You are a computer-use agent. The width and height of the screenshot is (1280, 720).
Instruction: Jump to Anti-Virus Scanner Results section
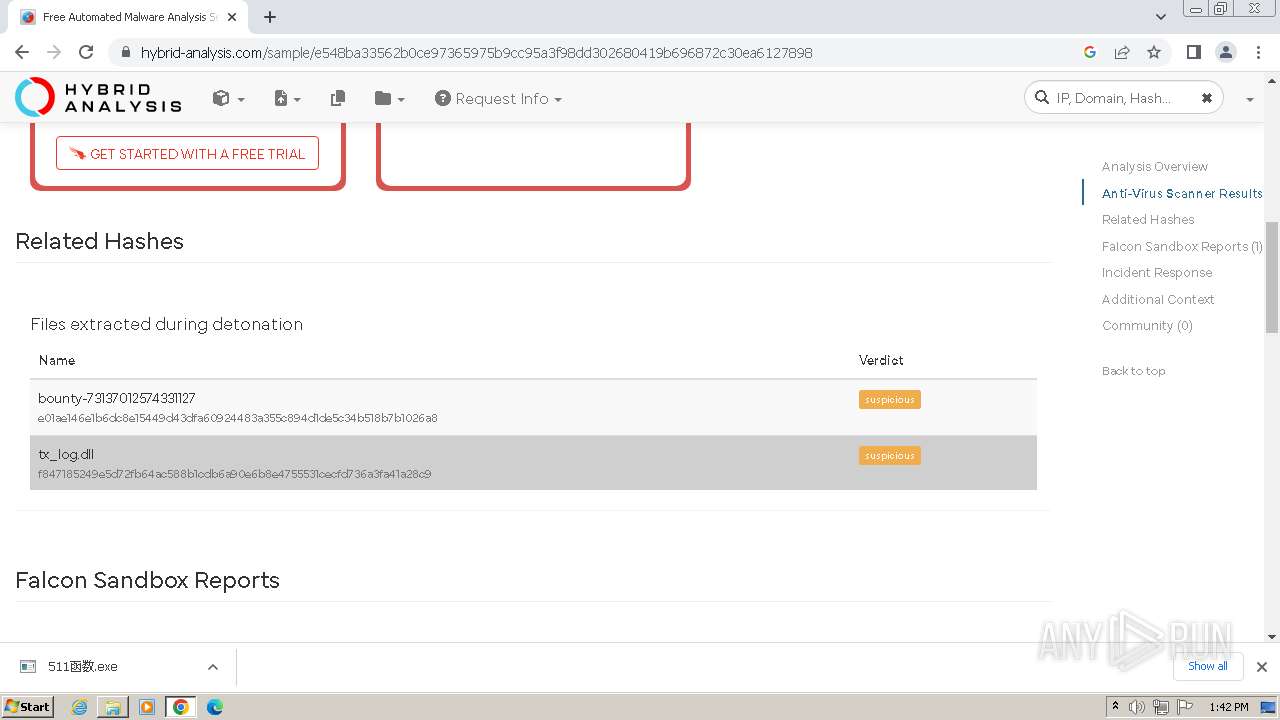click(1182, 193)
